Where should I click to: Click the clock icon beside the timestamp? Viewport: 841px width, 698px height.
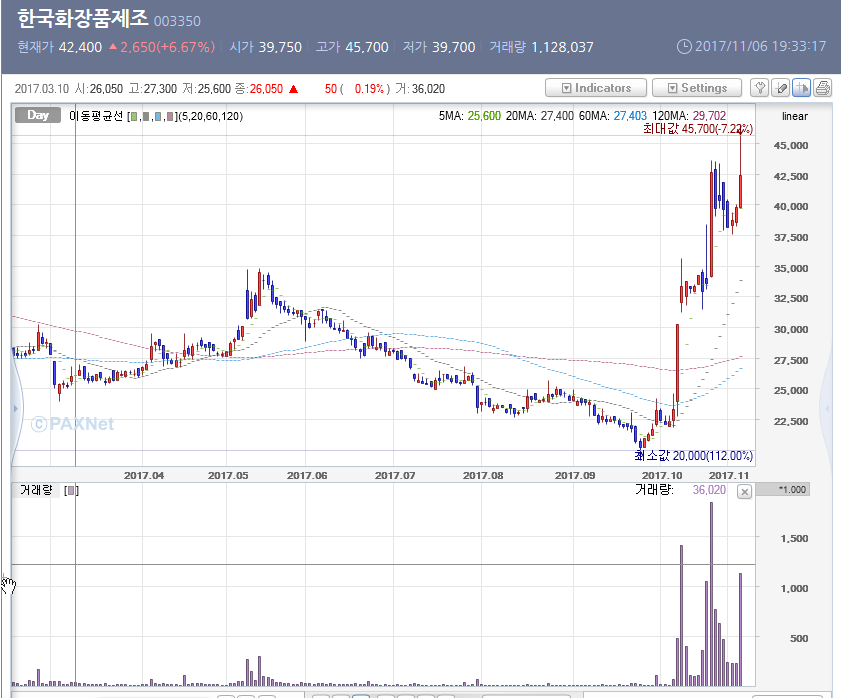pyautogui.click(x=684, y=46)
